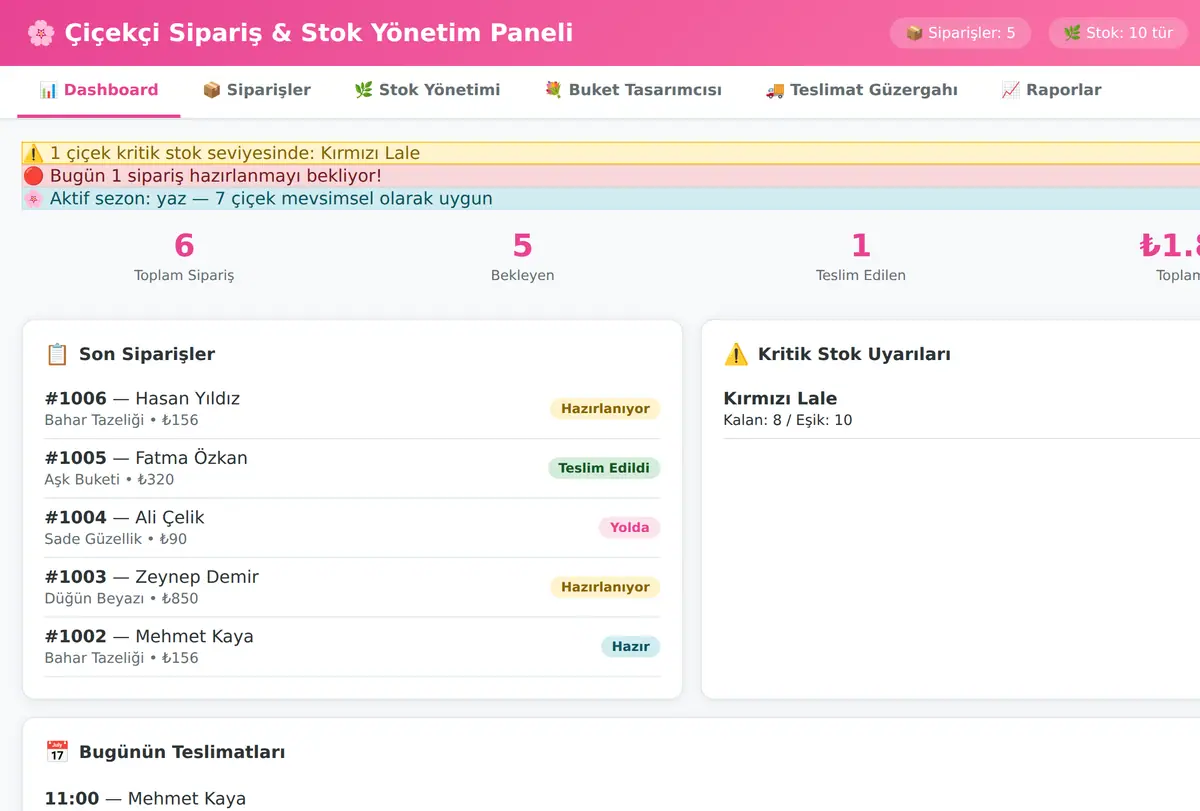
Task: Click the Son Siparişler section heading
Action: pyautogui.click(x=147, y=354)
